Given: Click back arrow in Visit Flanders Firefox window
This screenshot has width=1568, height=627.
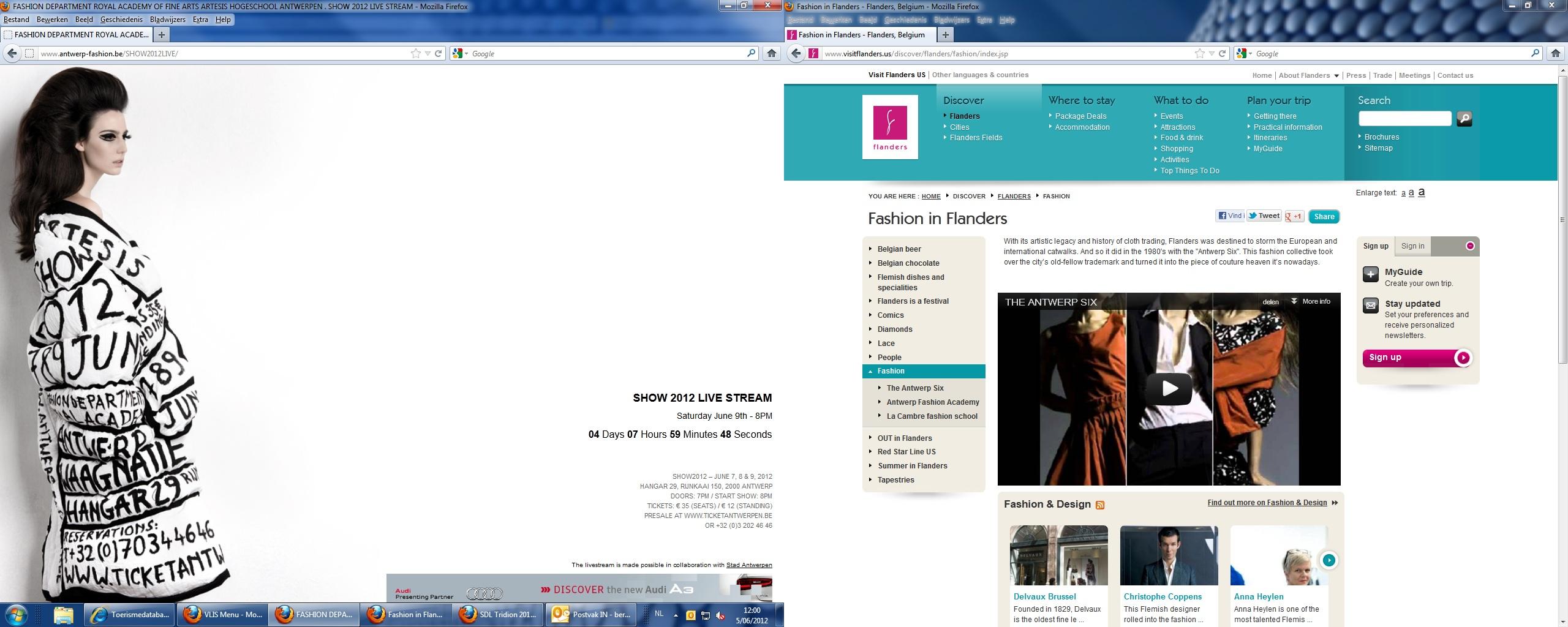Looking at the screenshot, I should 796,53.
